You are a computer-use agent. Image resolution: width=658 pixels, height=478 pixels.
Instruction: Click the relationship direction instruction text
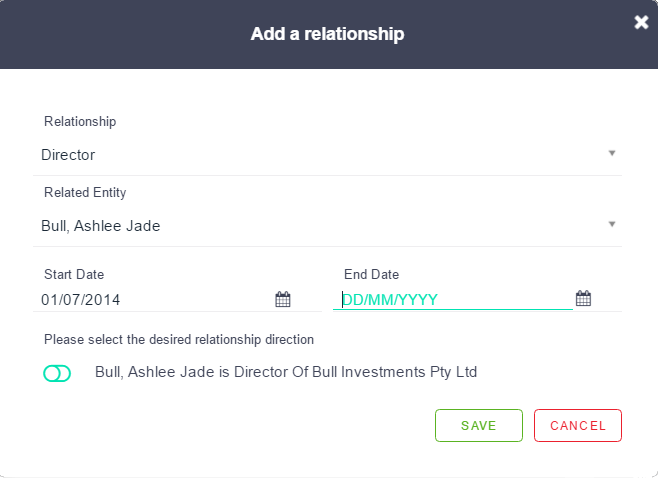click(x=179, y=340)
